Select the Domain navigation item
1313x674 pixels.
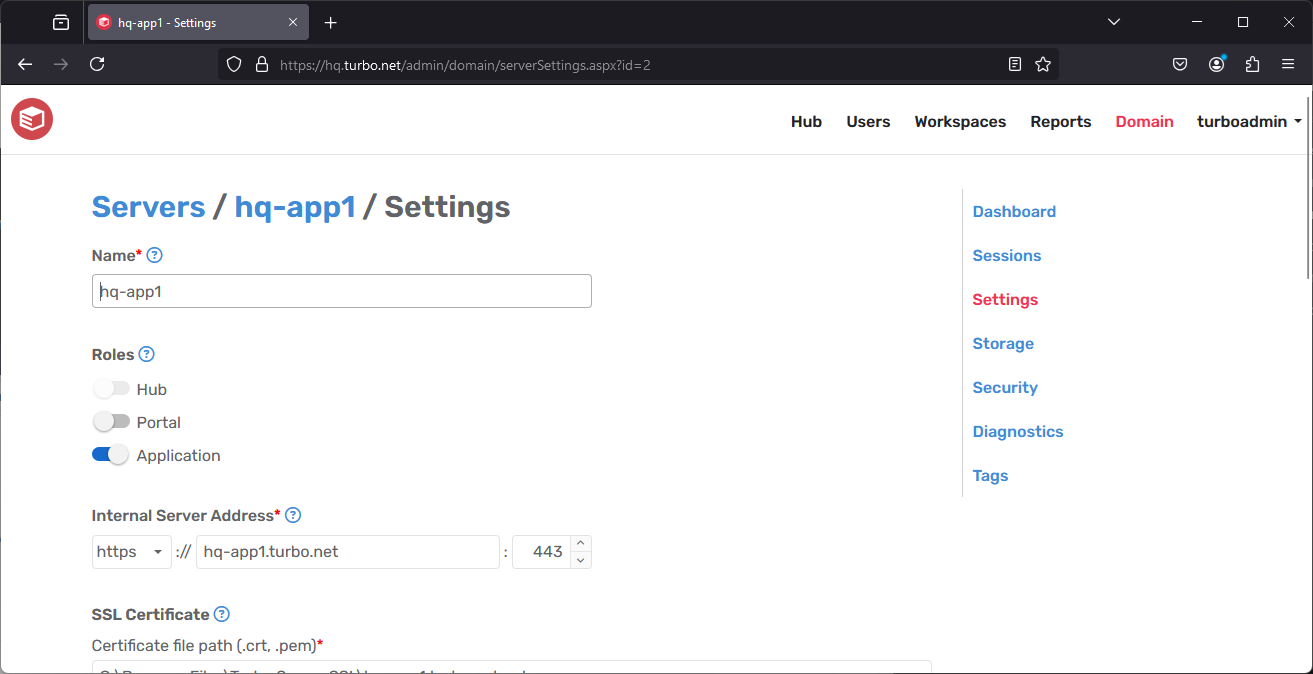pyautogui.click(x=1144, y=121)
